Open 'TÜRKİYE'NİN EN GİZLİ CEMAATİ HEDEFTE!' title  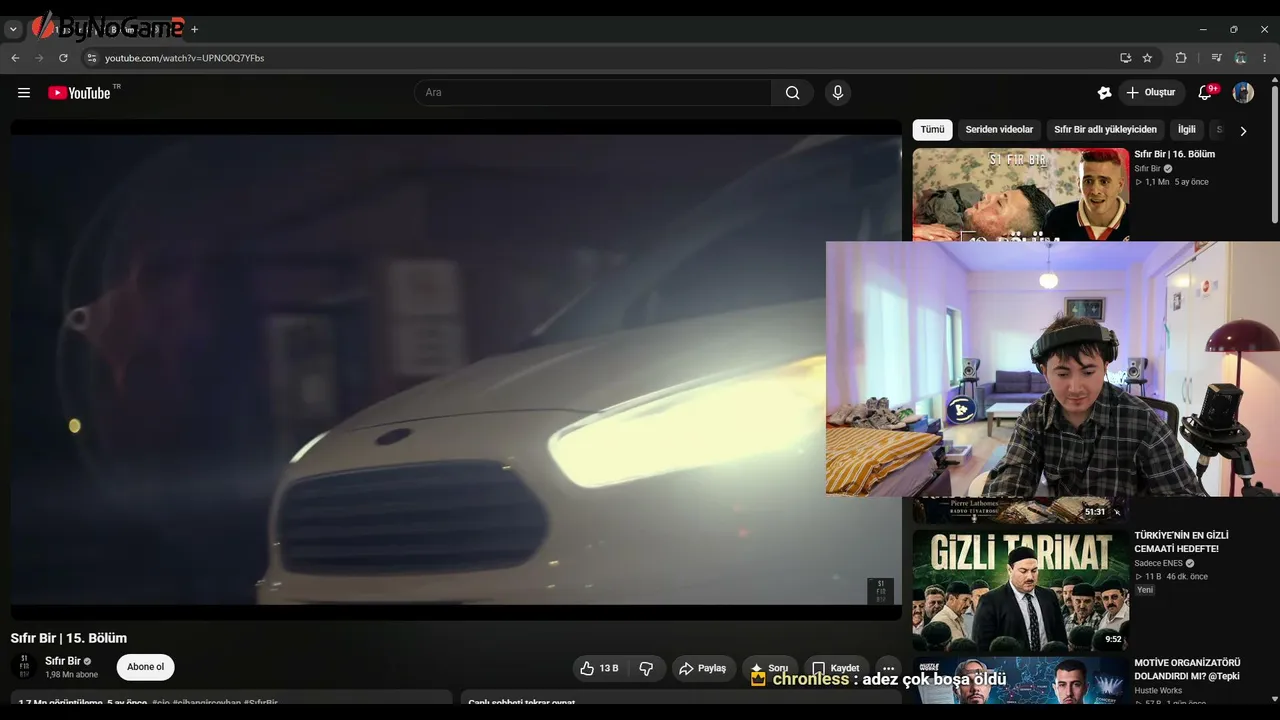[1182, 542]
